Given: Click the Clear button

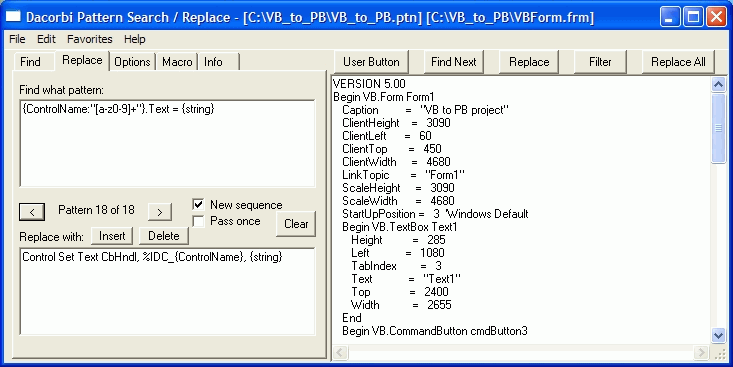Looking at the screenshot, I should (296, 224).
